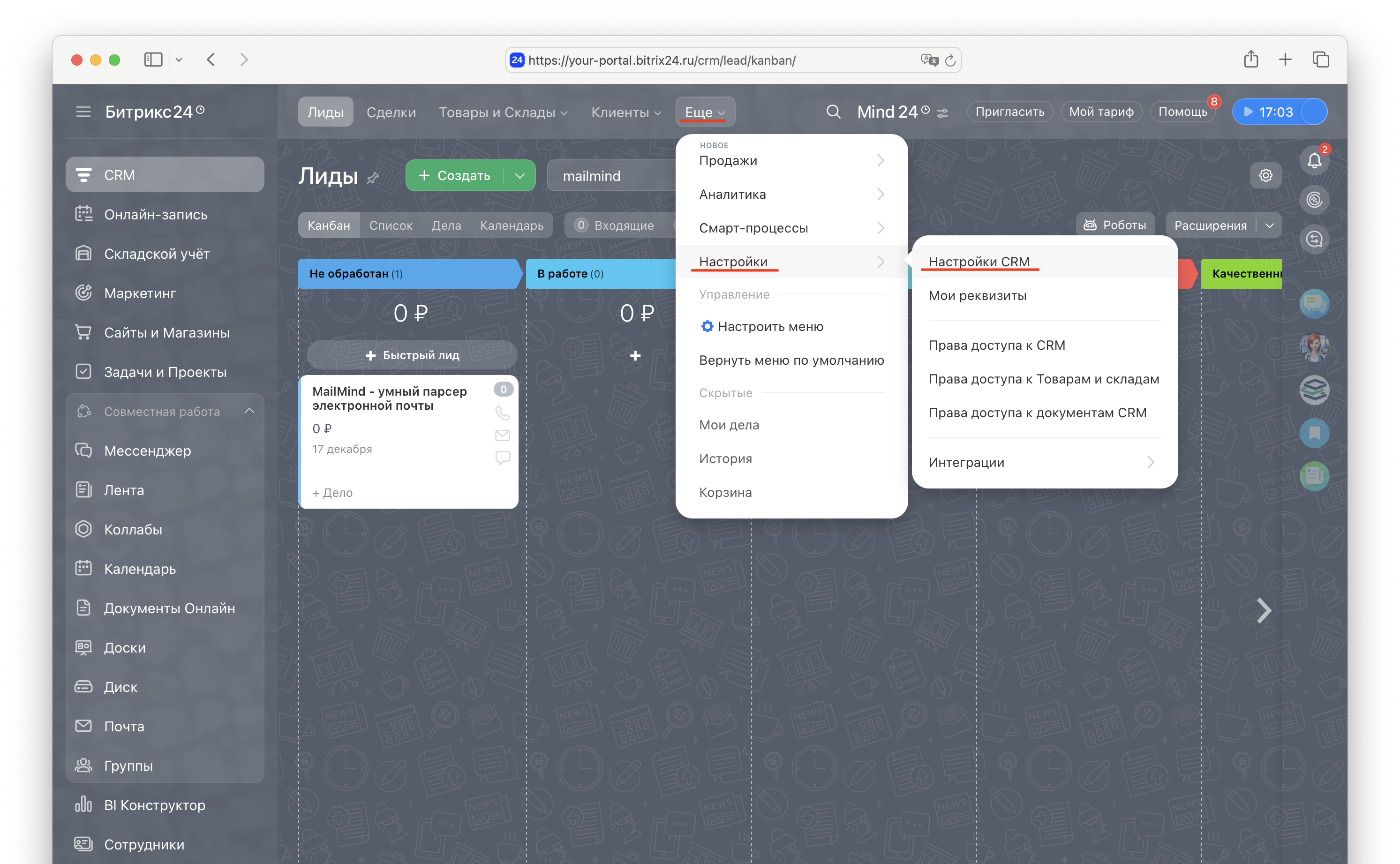
Task: Open the kanban settings gear icon
Action: 1265,175
